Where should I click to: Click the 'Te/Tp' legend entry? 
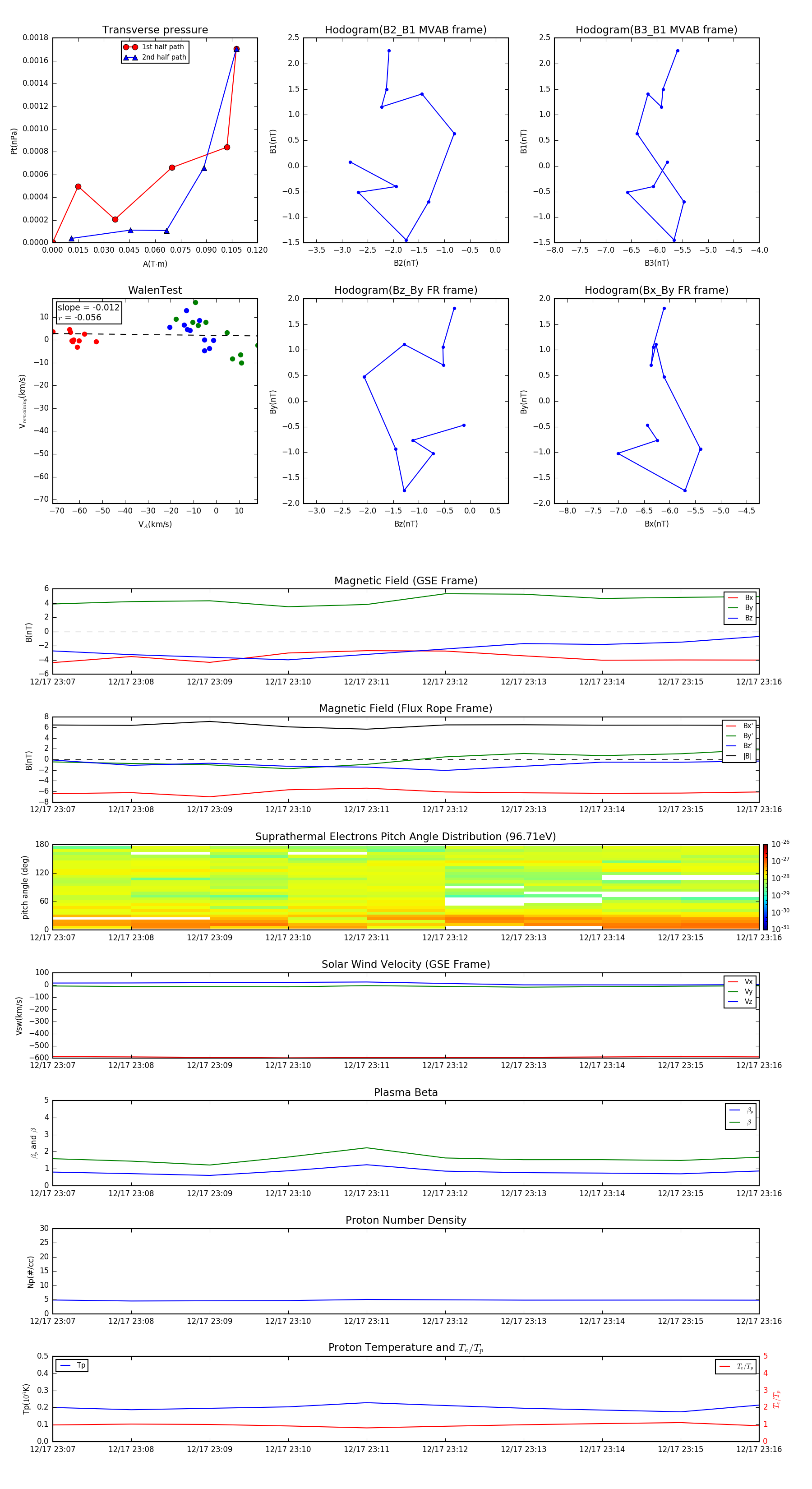pos(736,1366)
